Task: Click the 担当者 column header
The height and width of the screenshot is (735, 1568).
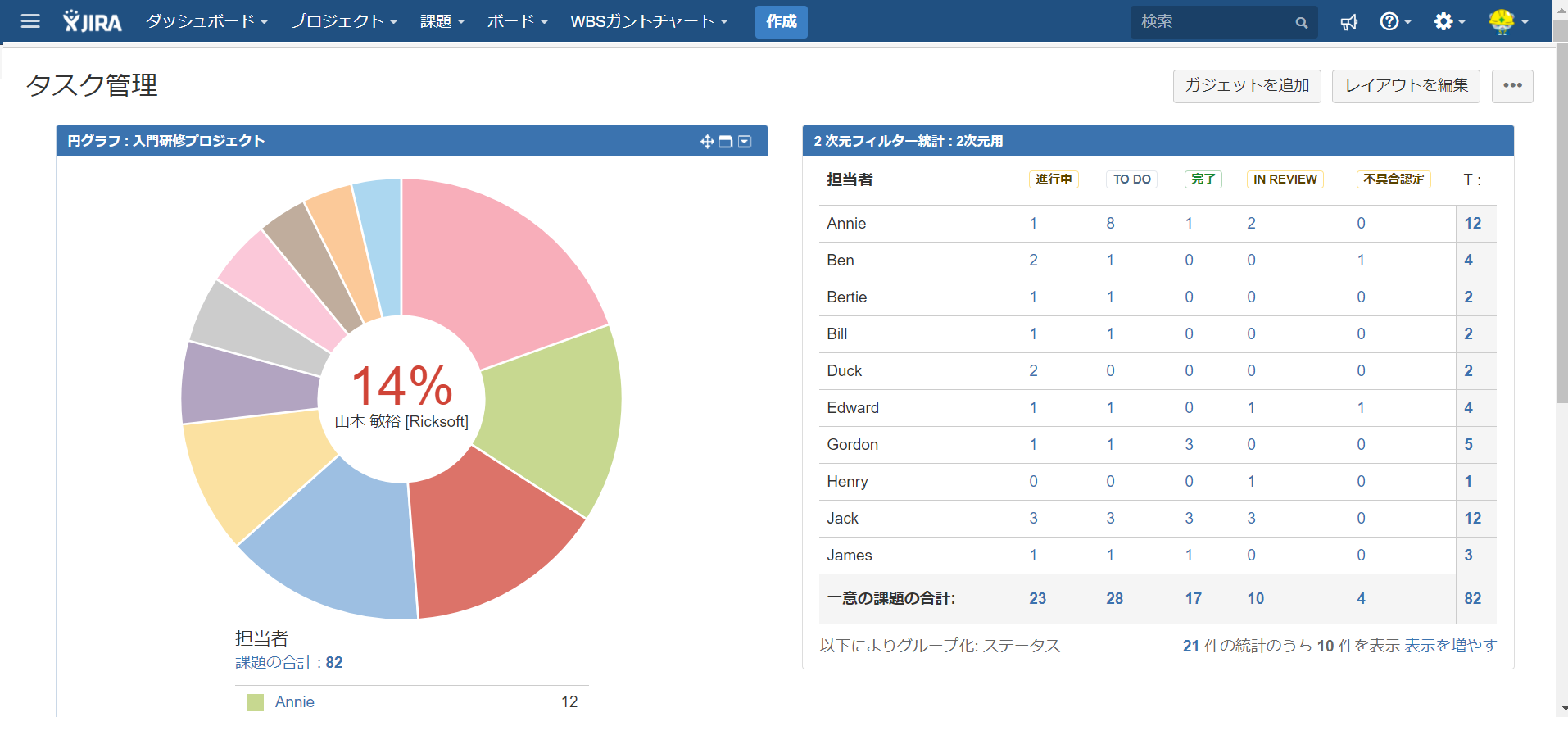Action: 850,179
